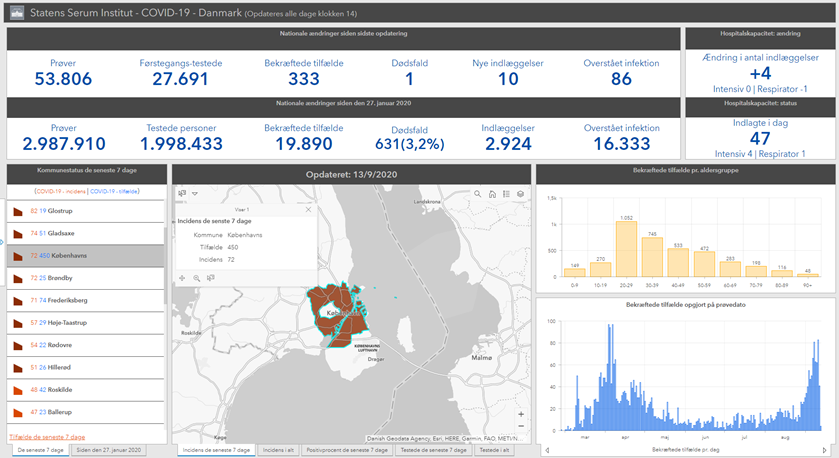This screenshot has height=458, width=839.
Task: Open the Tilfælde de seneste 7 dage link
Action: (x=47, y=437)
